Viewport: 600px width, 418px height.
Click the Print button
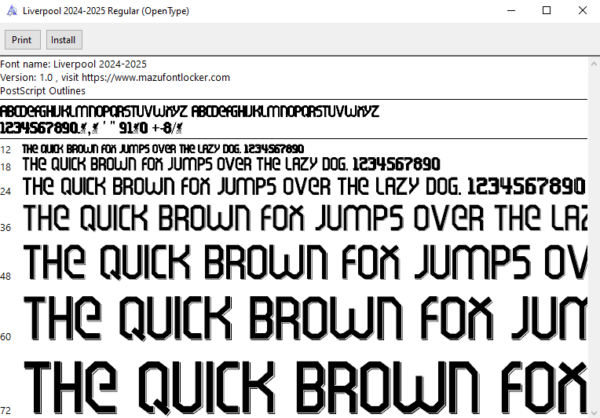(x=23, y=40)
